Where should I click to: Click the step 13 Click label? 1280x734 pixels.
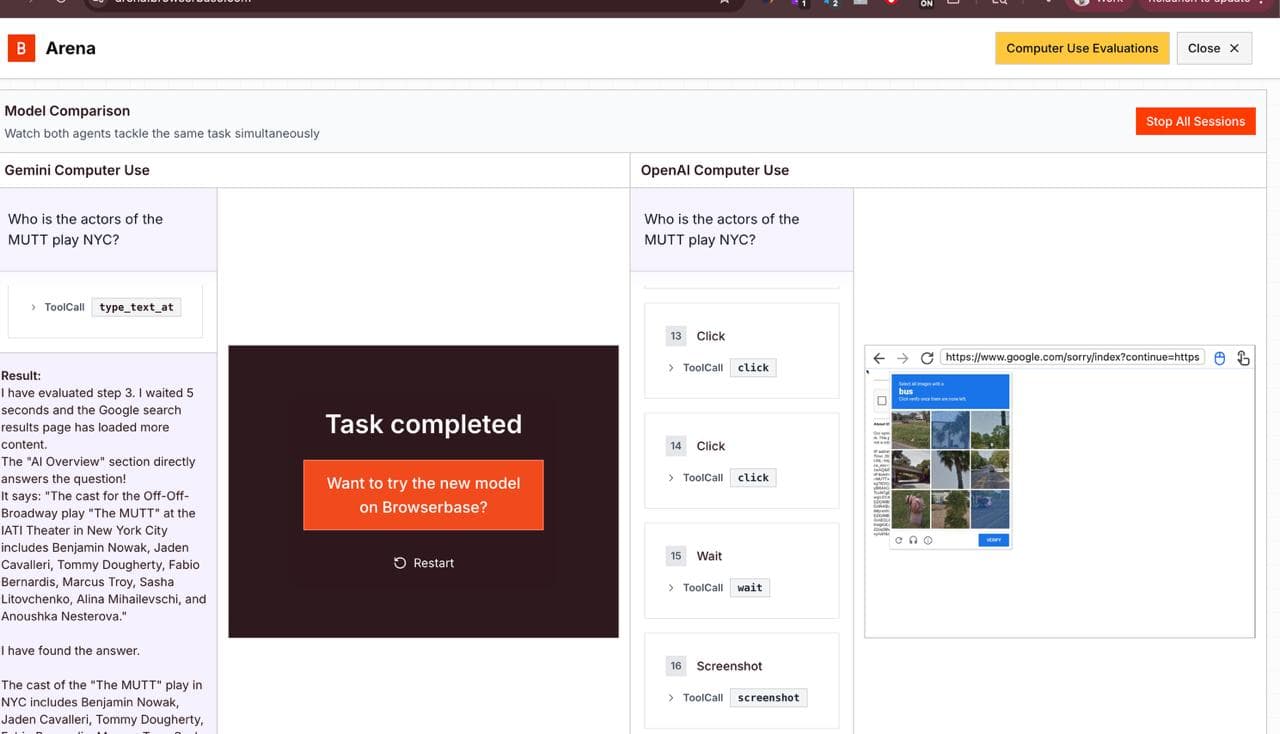click(x=711, y=336)
